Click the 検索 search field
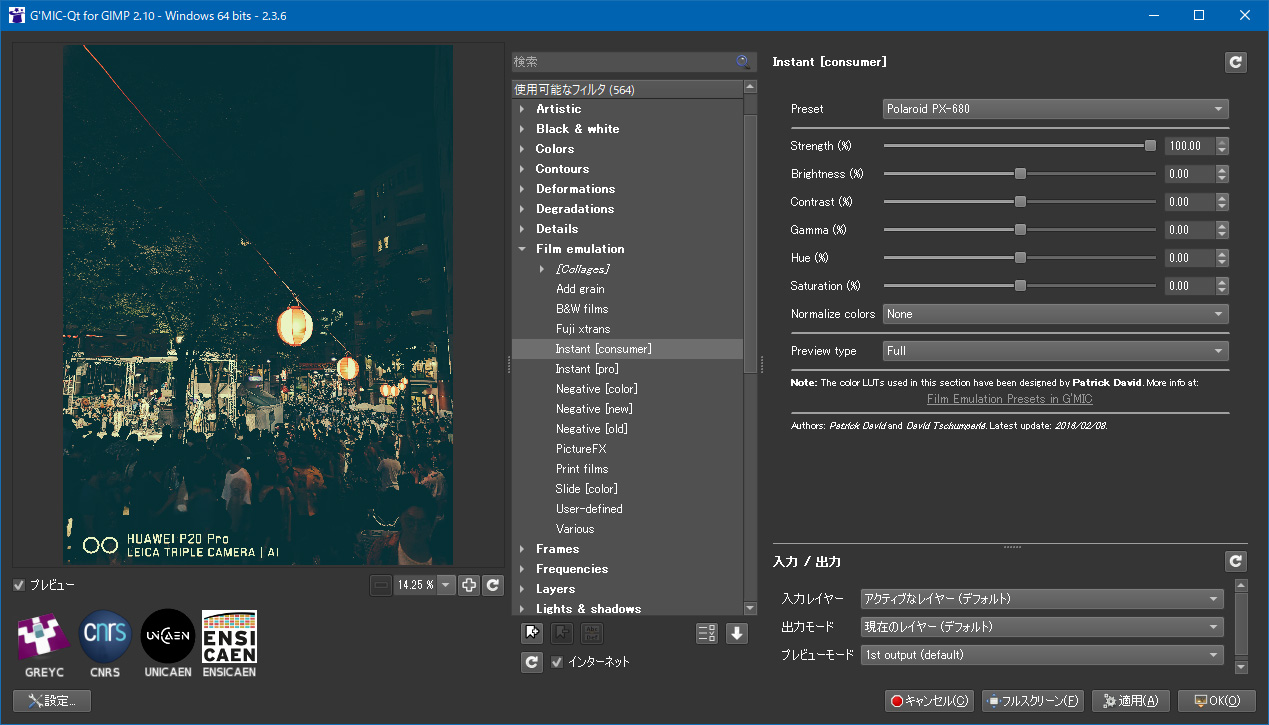This screenshot has height=725, width=1269. (x=632, y=62)
